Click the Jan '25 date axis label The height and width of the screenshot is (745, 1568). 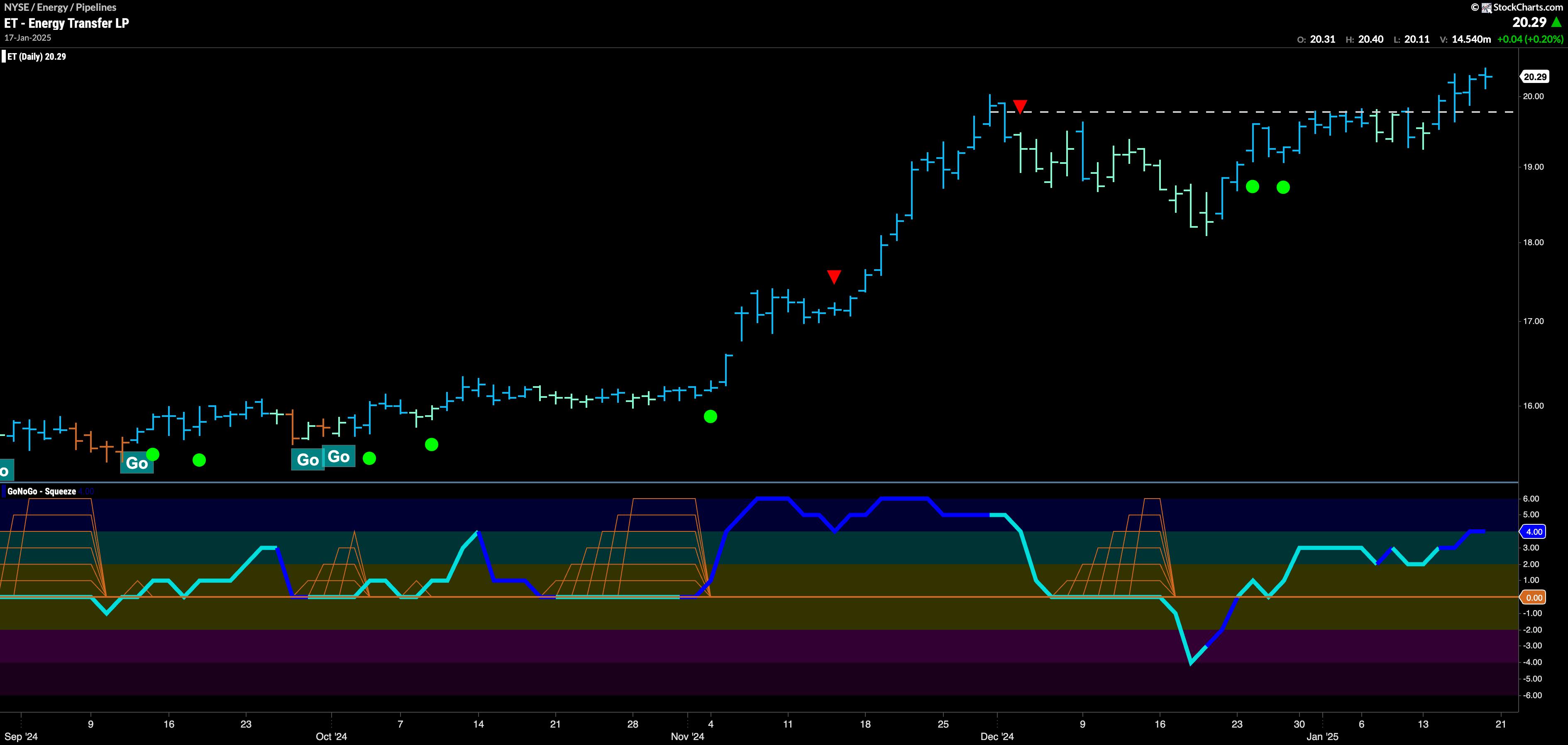pyautogui.click(x=1323, y=736)
